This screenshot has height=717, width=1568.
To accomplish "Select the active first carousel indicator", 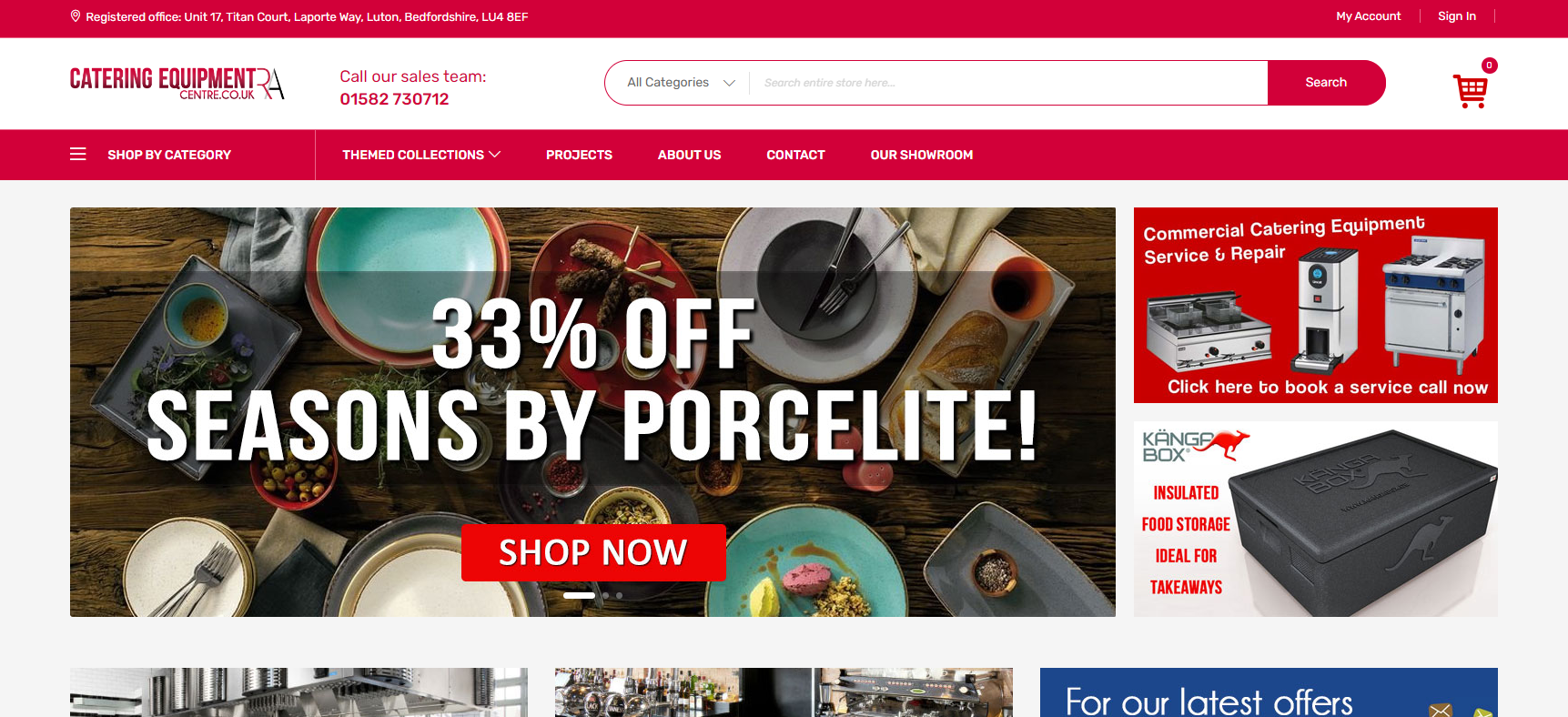I will pos(579,595).
